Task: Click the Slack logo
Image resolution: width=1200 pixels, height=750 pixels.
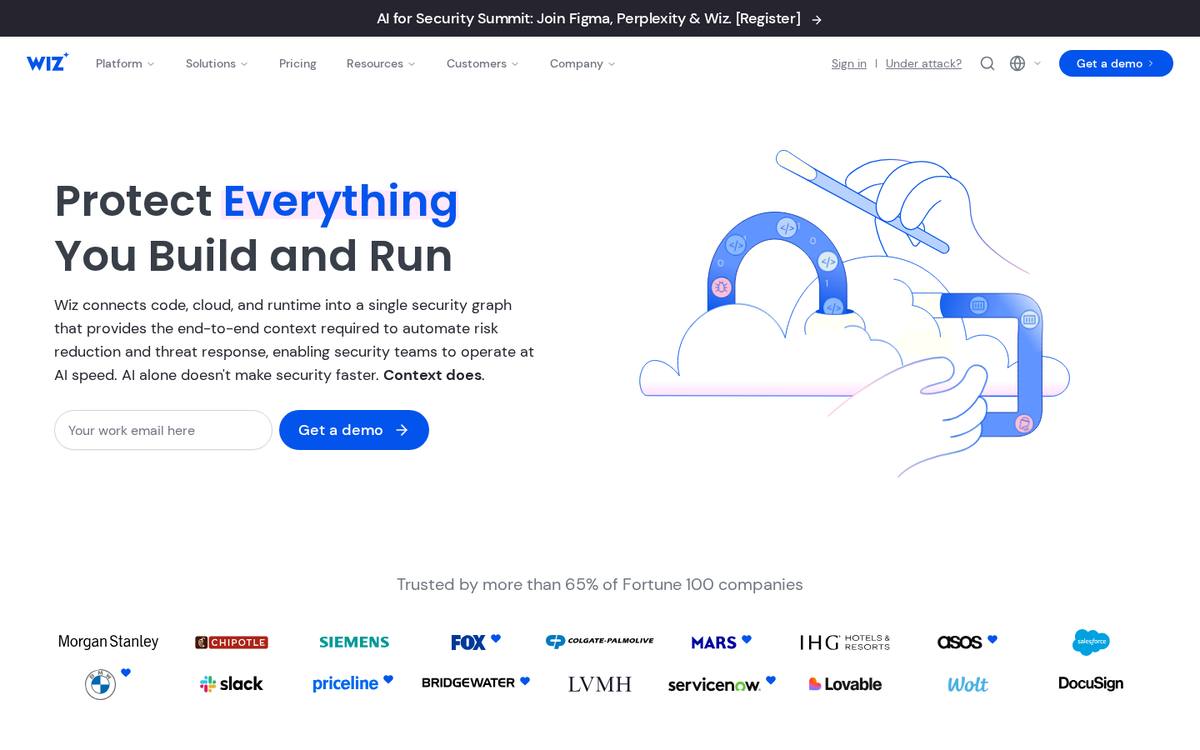Action: click(231, 684)
